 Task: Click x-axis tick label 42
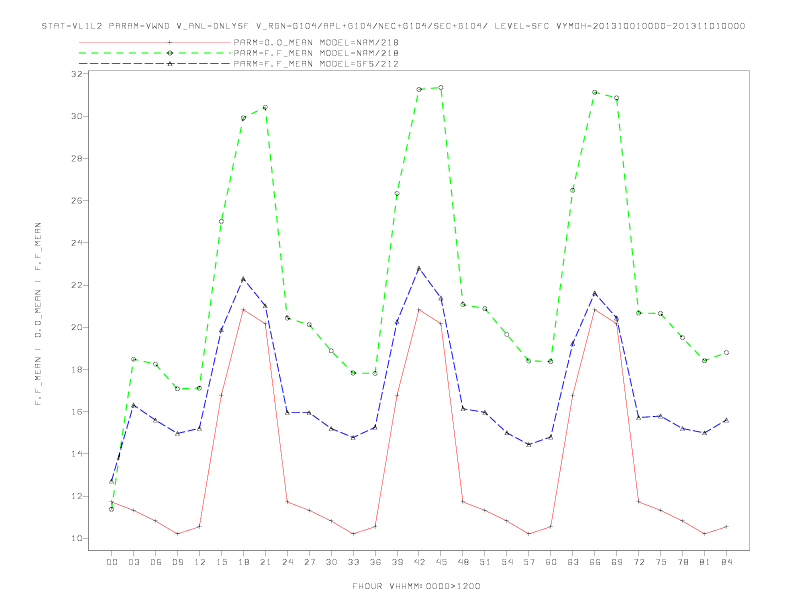click(x=419, y=562)
